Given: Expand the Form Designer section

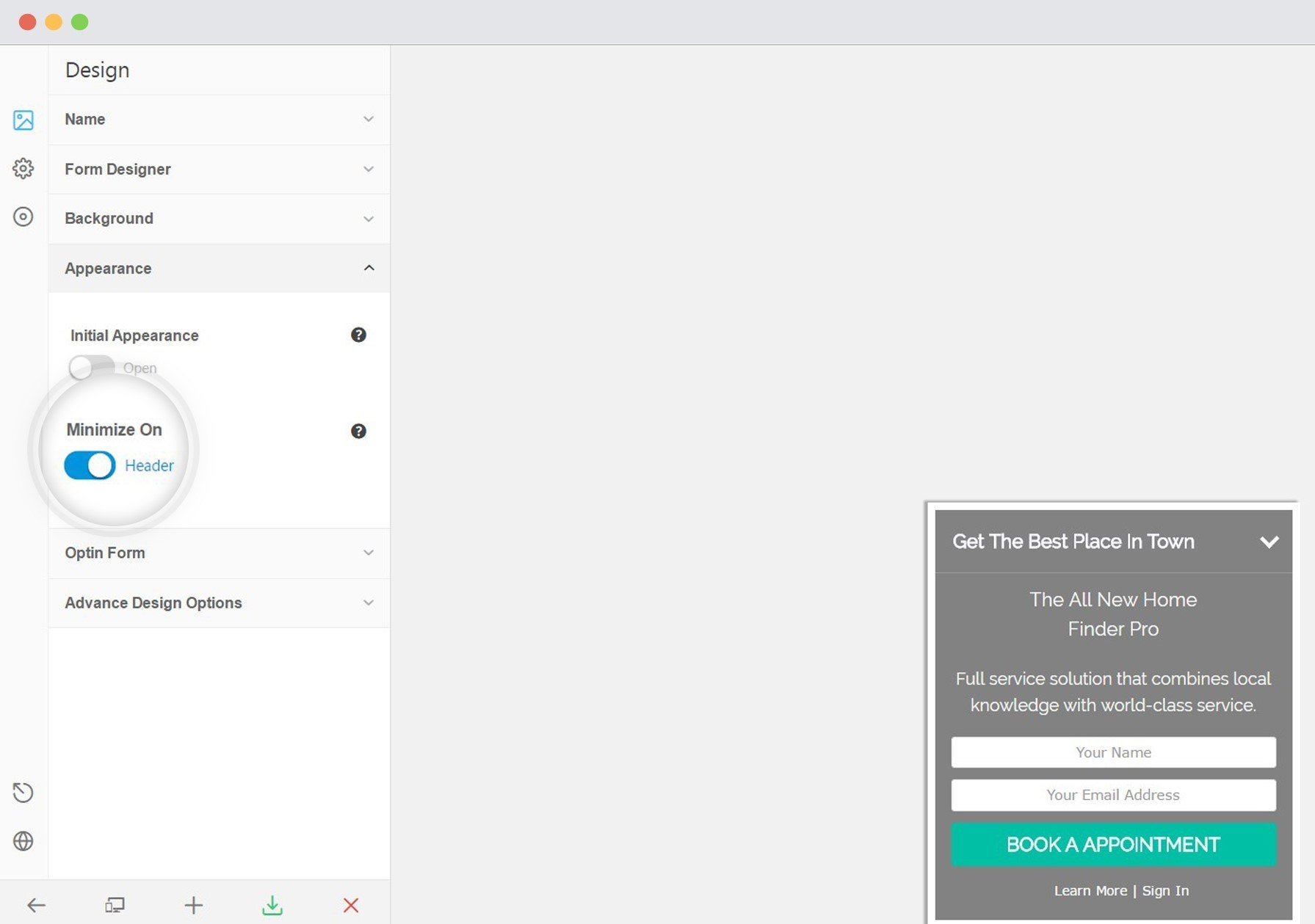Looking at the screenshot, I should (x=219, y=169).
